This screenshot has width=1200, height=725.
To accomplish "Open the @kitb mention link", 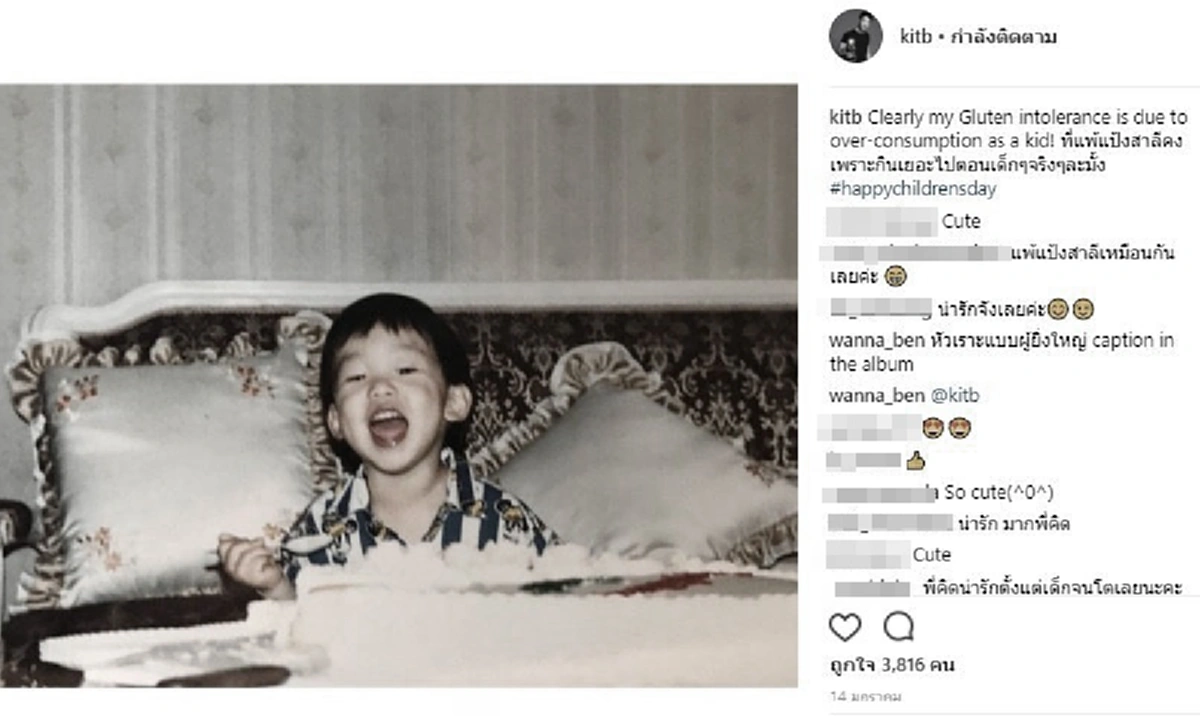I will point(955,395).
